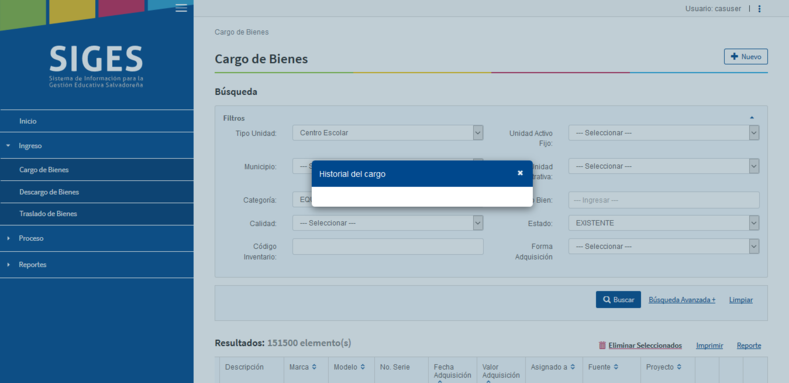Open the Forma Adquisición dropdown
This screenshot has height=383, width=789.
click(664, 246)
